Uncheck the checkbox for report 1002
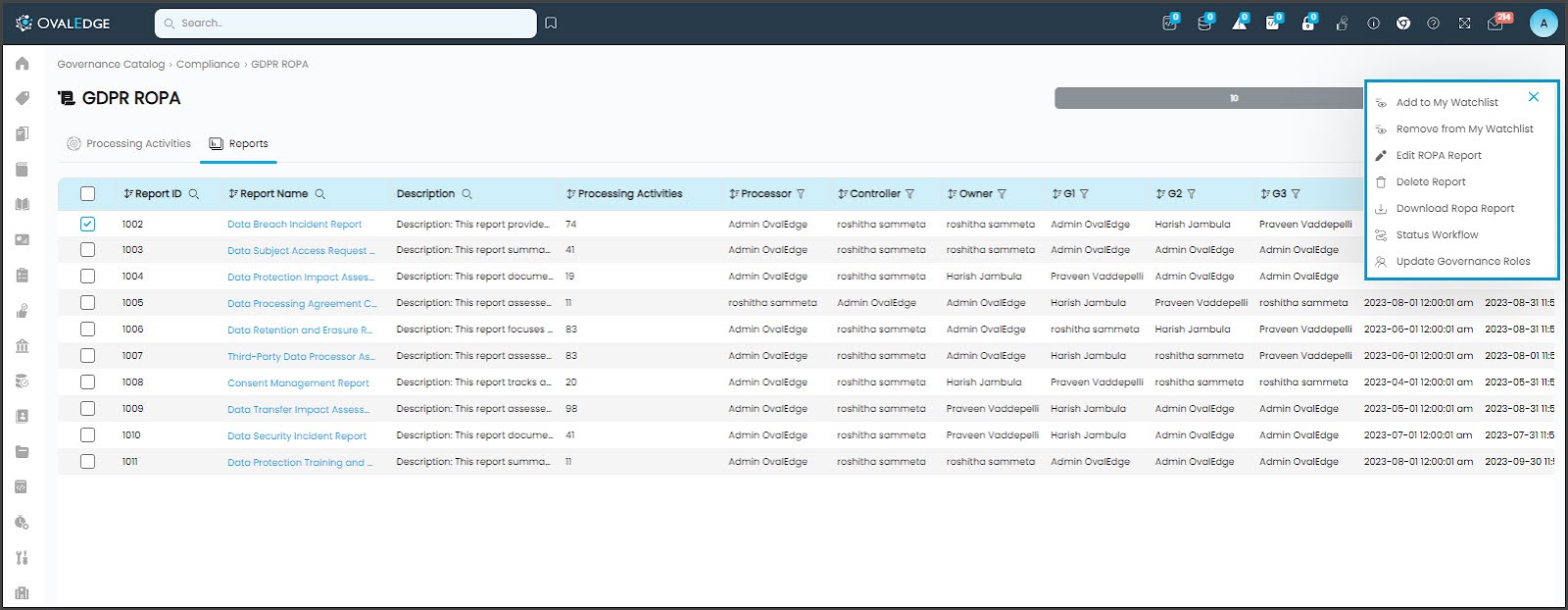 click(x=87, y=225)
